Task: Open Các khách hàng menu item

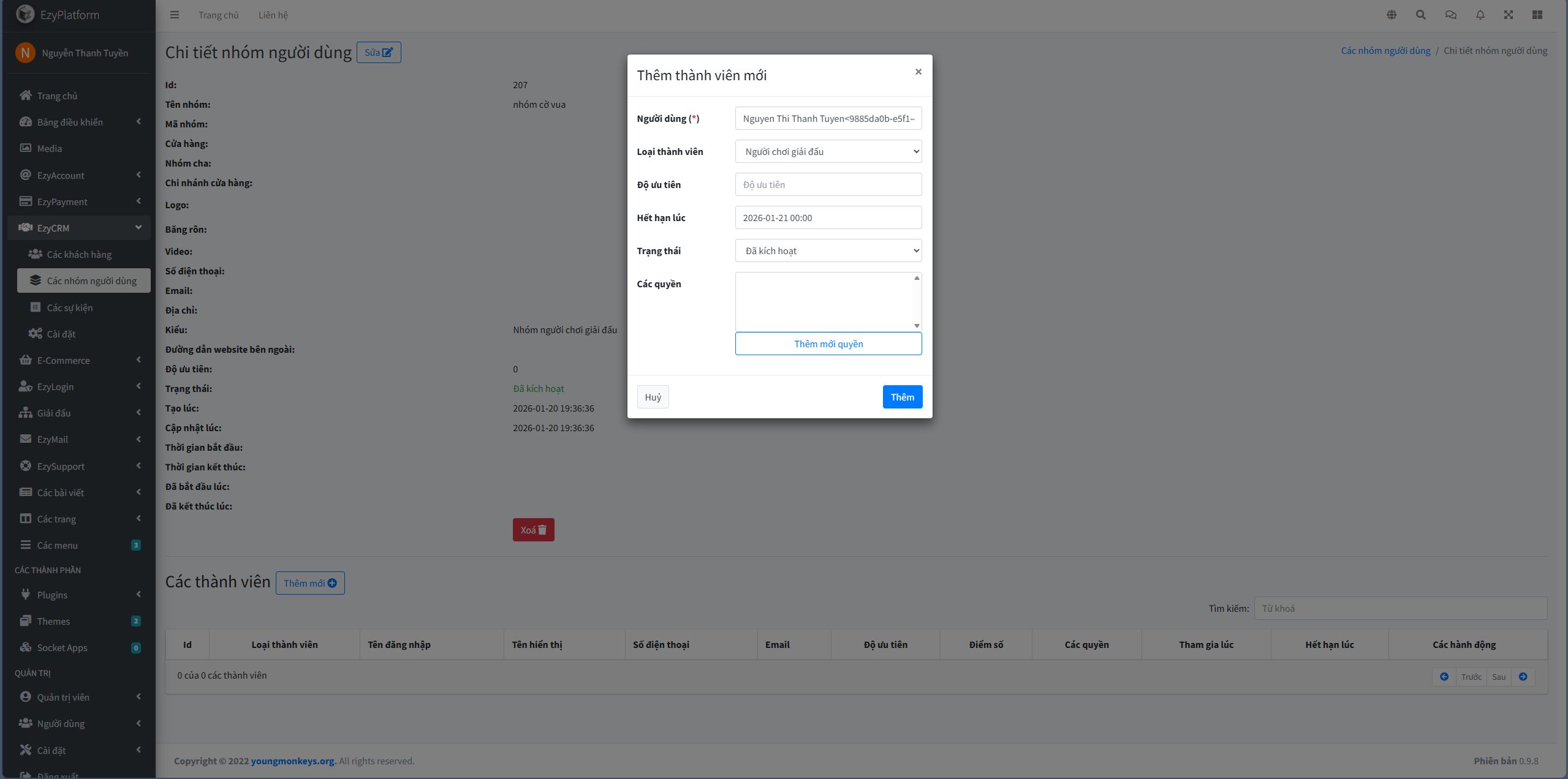Action: tap(79, 254)
